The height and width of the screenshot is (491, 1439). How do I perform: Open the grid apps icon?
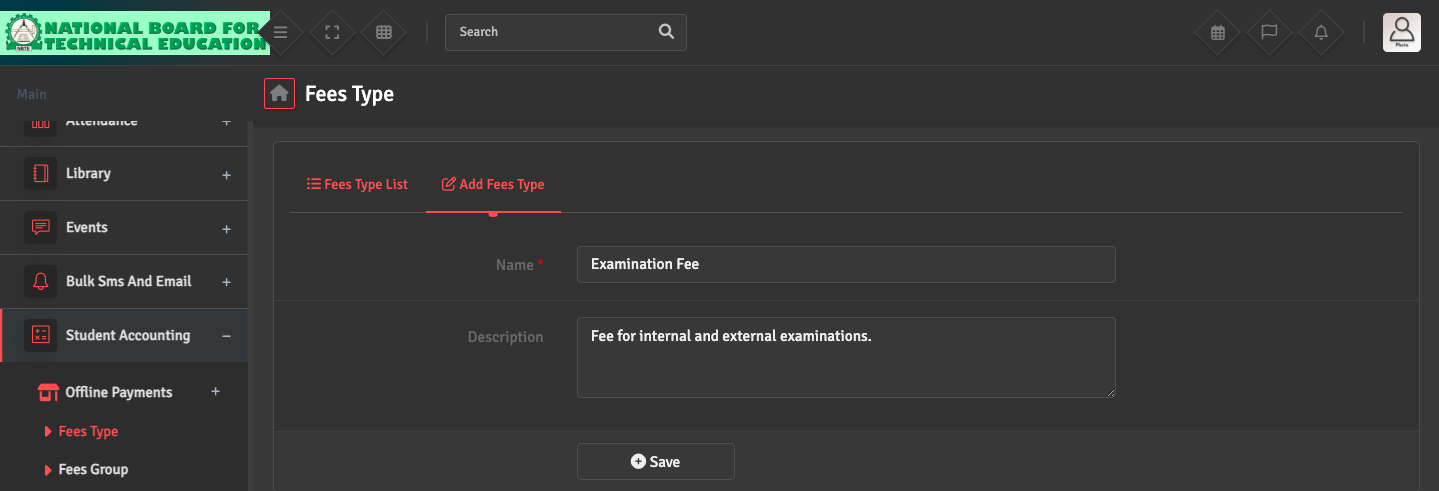384,32
